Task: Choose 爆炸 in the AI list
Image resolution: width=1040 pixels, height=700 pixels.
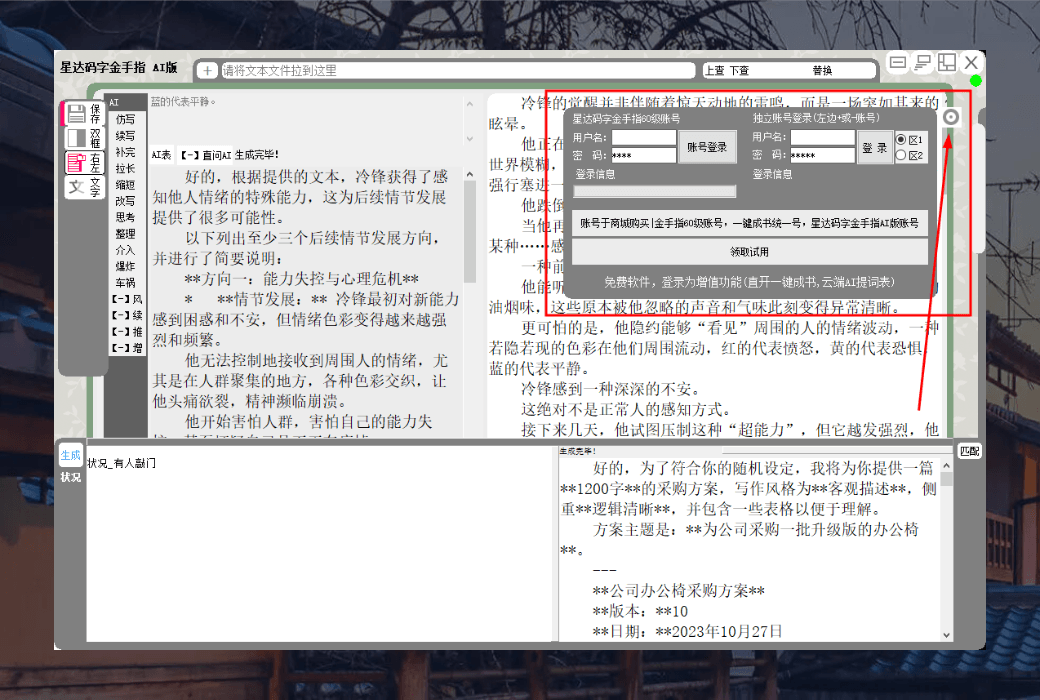Action: pos(125,266)
